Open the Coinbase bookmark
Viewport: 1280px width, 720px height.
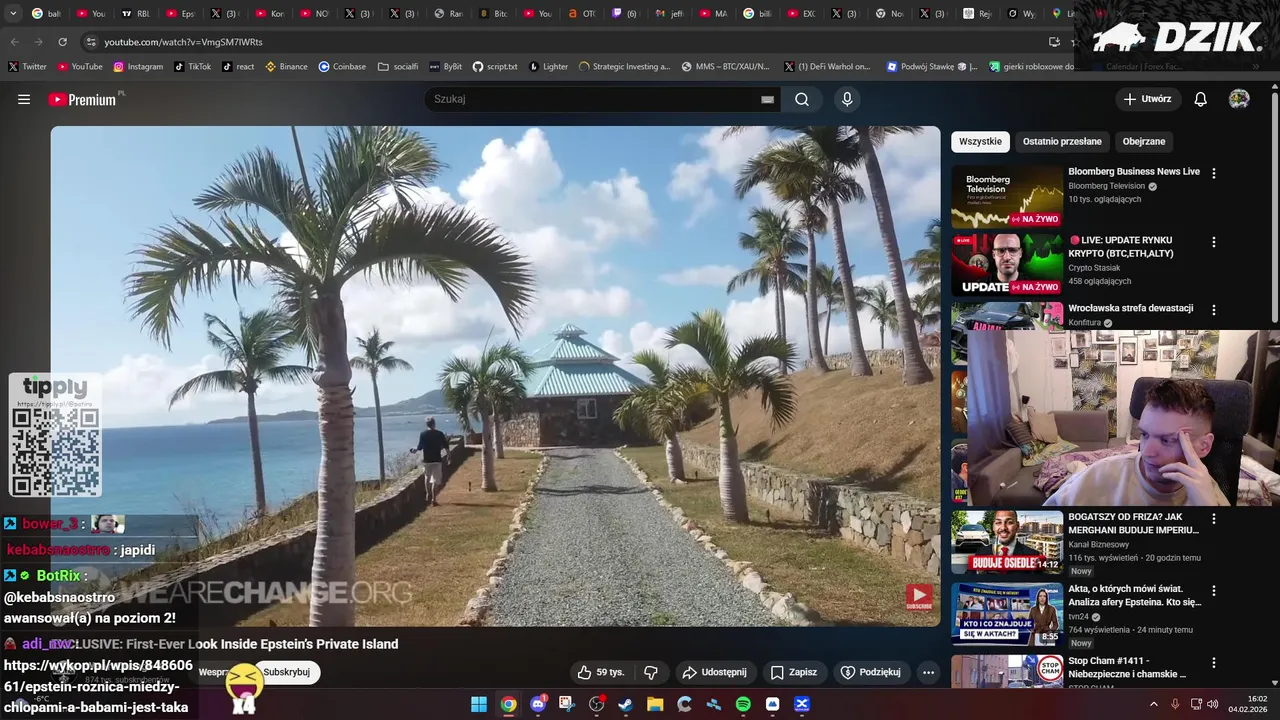[x=342, y=66]
